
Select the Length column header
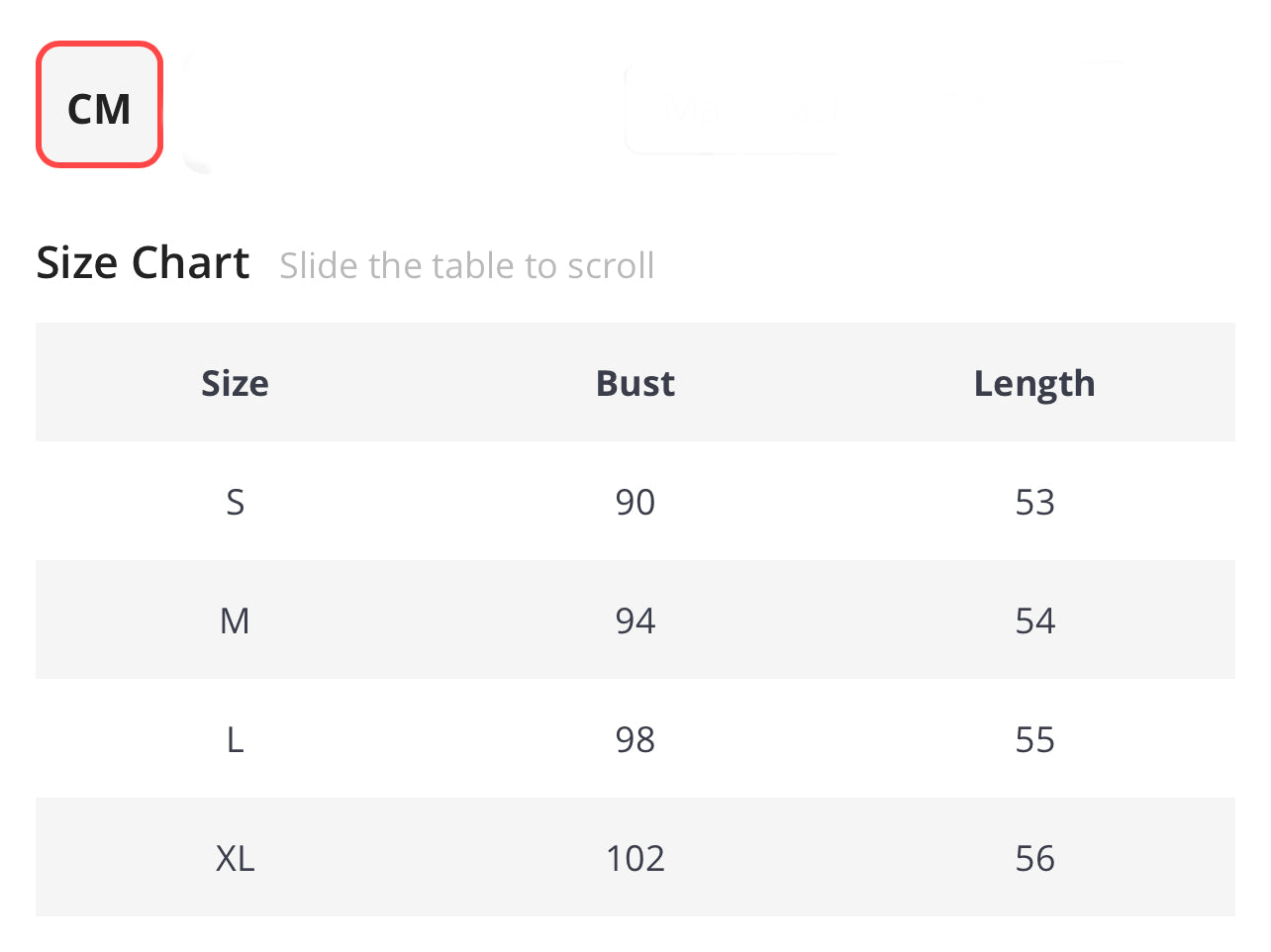pos(1034,384)
